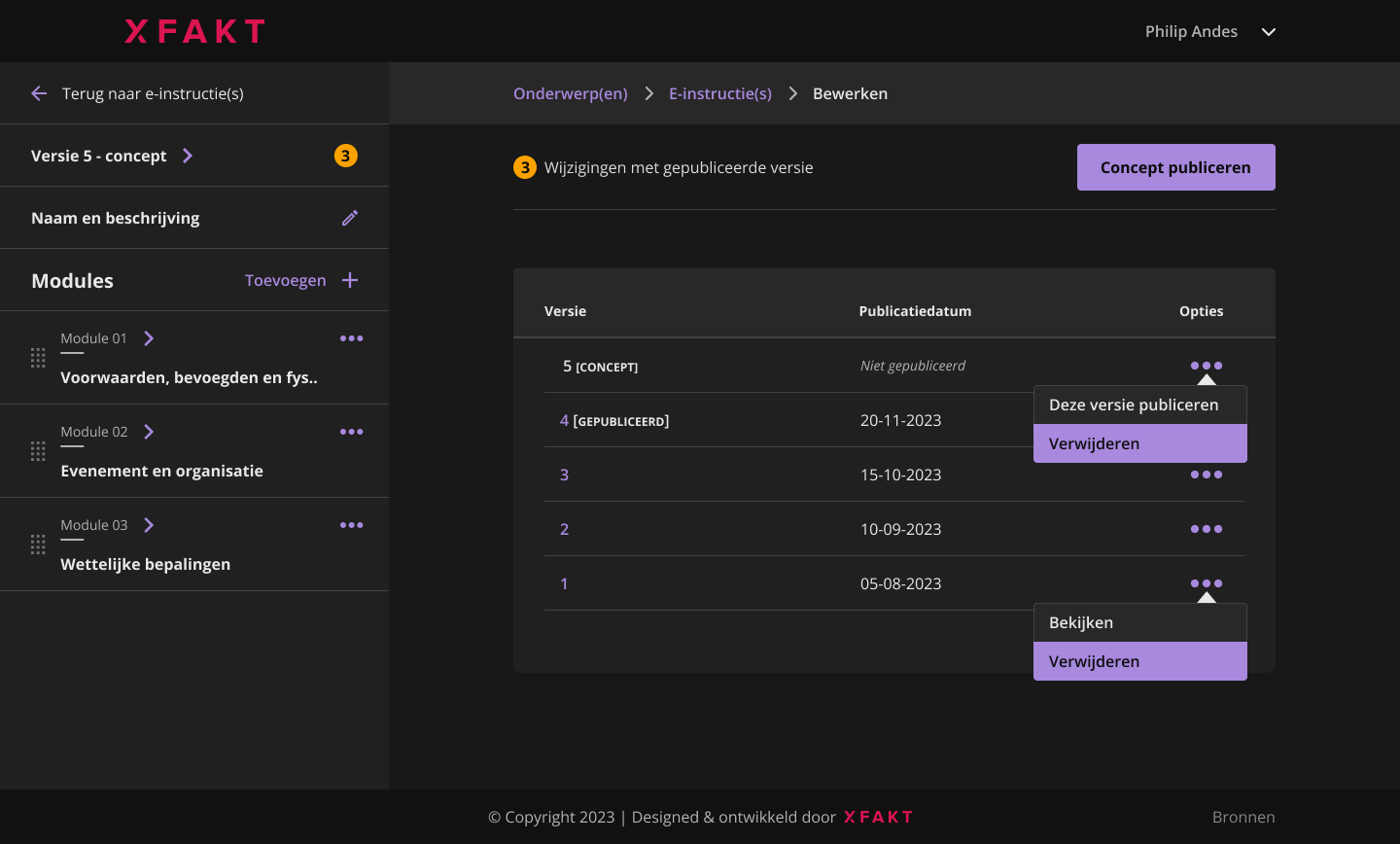Expand Module 03 using its chevron
The image size is (1400, 844).
pos(149,525)
